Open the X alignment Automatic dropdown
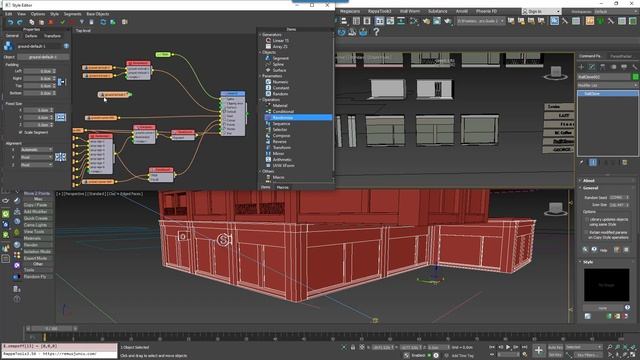 [x=36, y=150]
